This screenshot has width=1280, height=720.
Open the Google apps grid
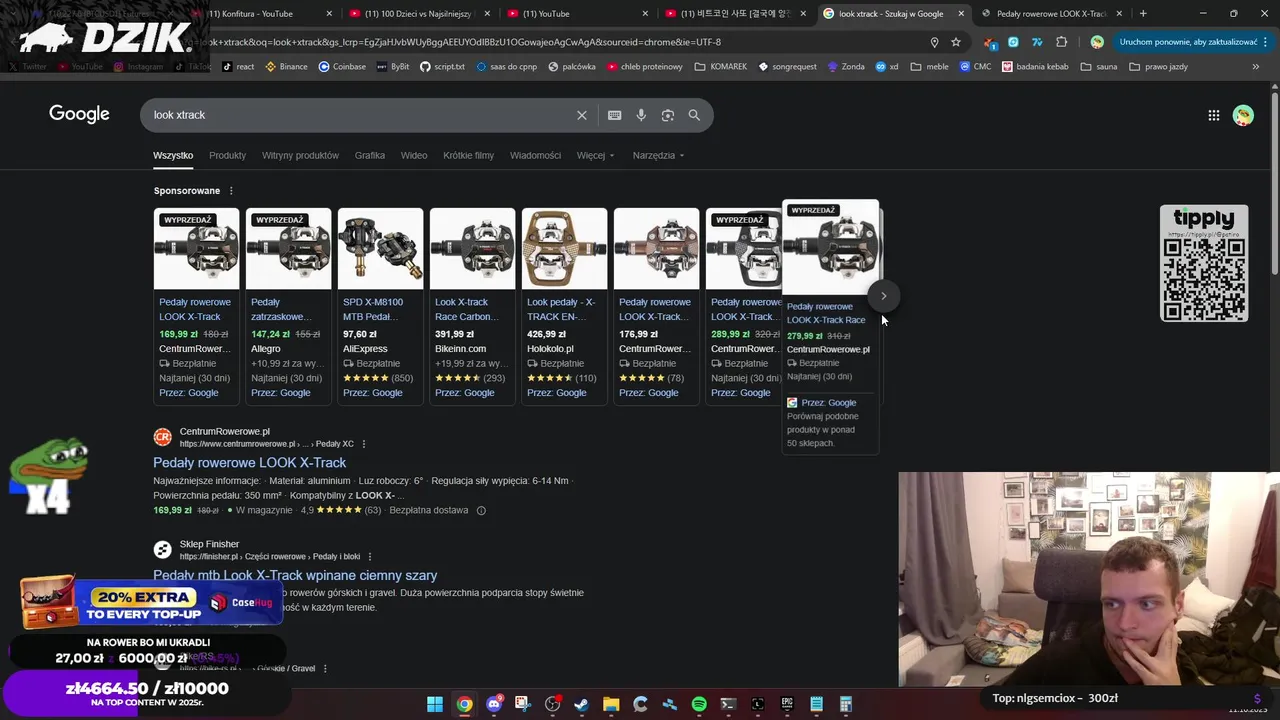(x=1214, y=115)
